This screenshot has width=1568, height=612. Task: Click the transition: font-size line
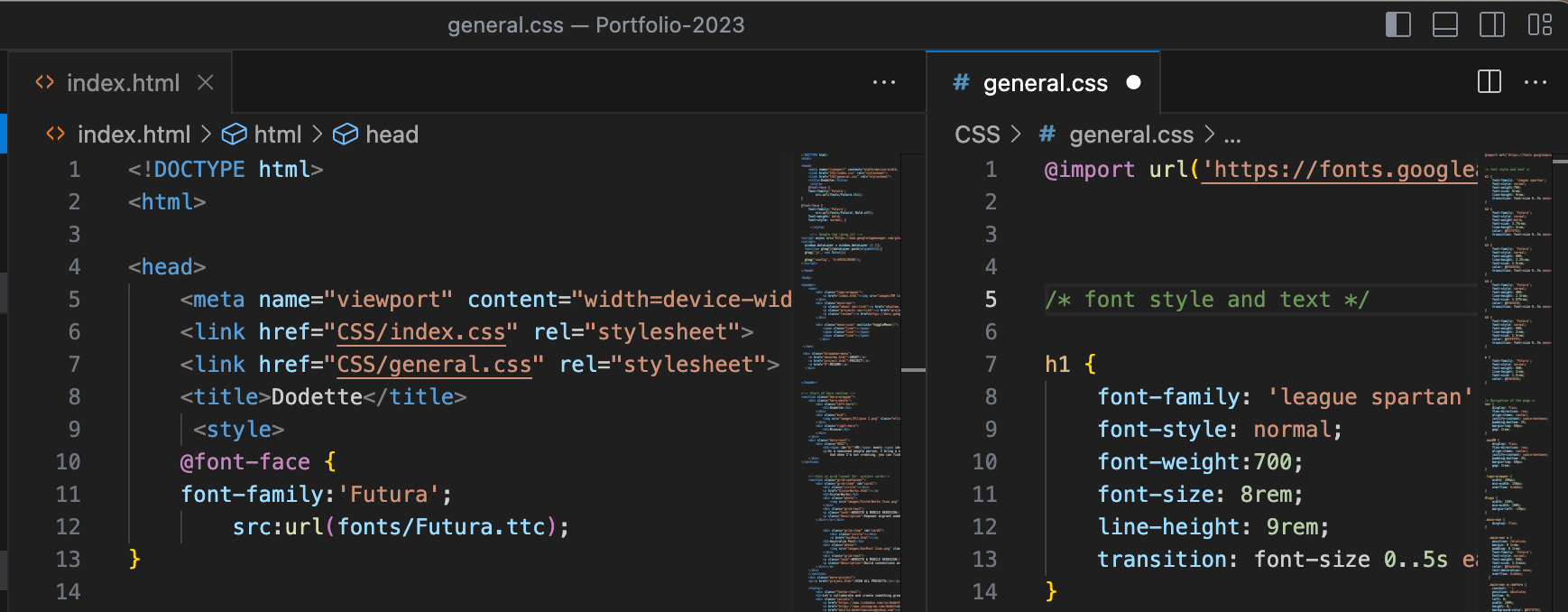coord(1287,560)
